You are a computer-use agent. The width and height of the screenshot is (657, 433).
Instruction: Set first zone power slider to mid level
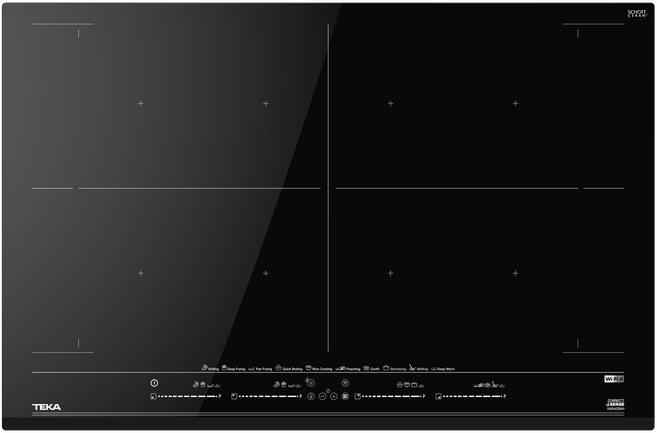coord(188,396)
